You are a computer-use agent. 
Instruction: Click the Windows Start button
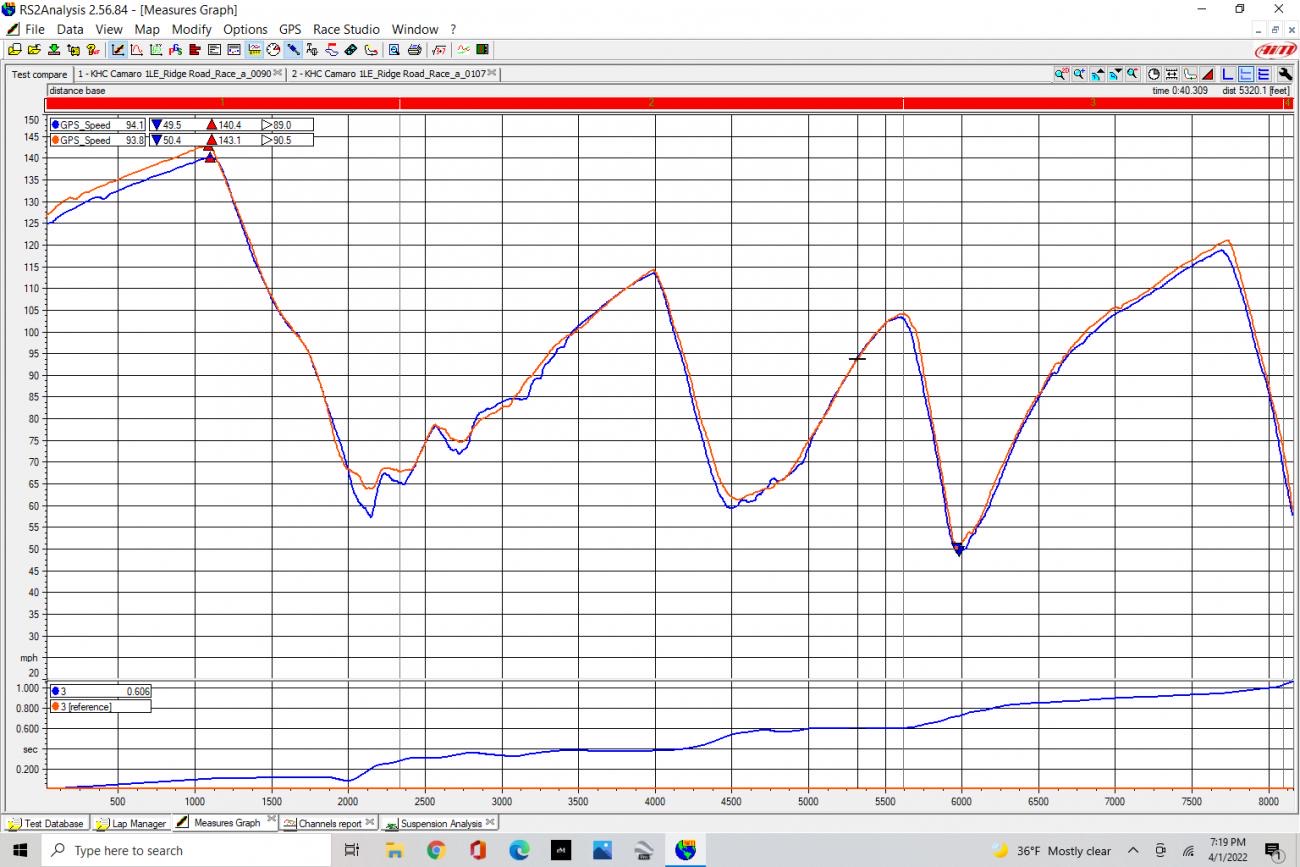[20, 850]
